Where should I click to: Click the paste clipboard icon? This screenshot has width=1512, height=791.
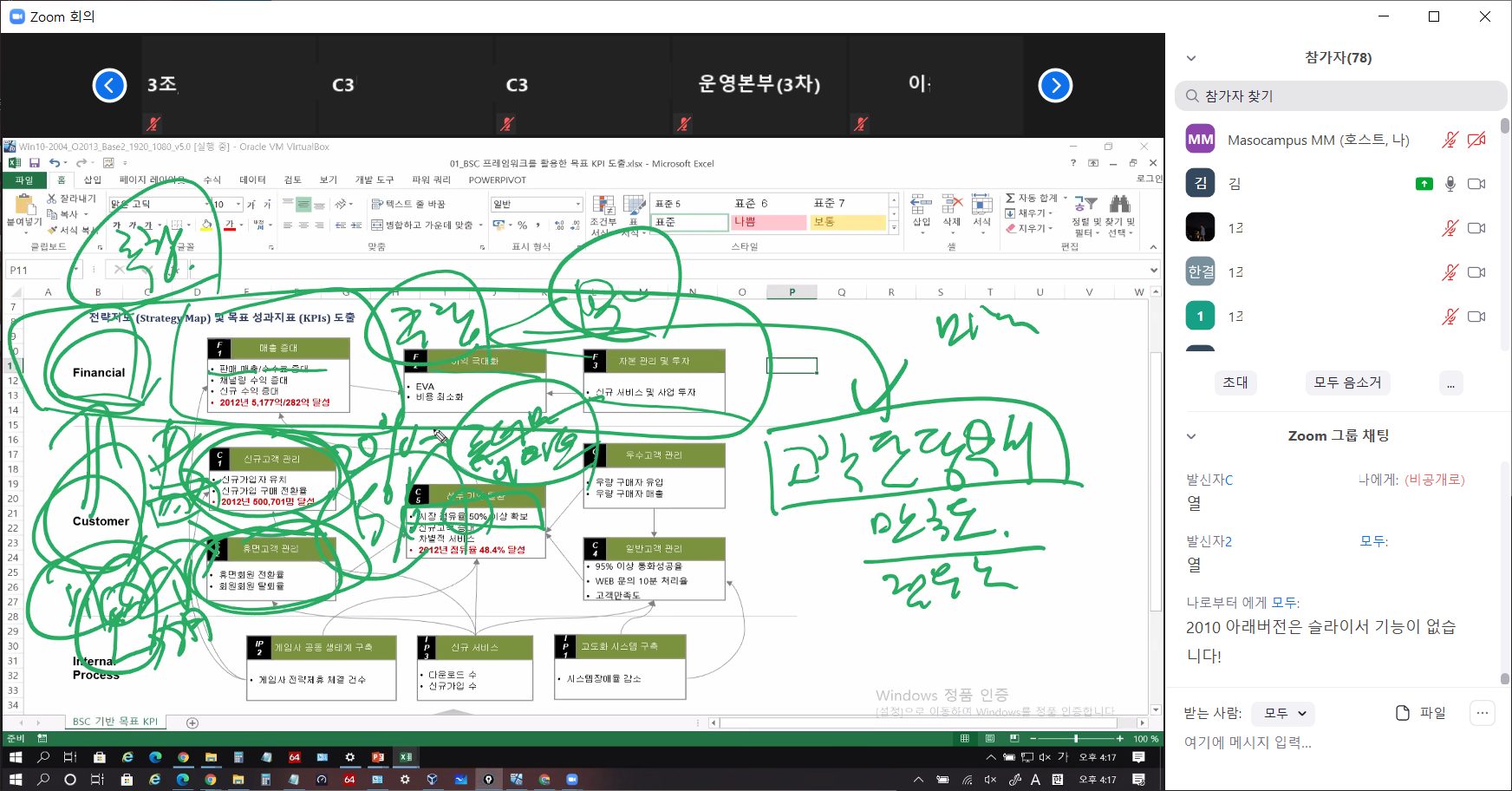click(x=23, y=205)
